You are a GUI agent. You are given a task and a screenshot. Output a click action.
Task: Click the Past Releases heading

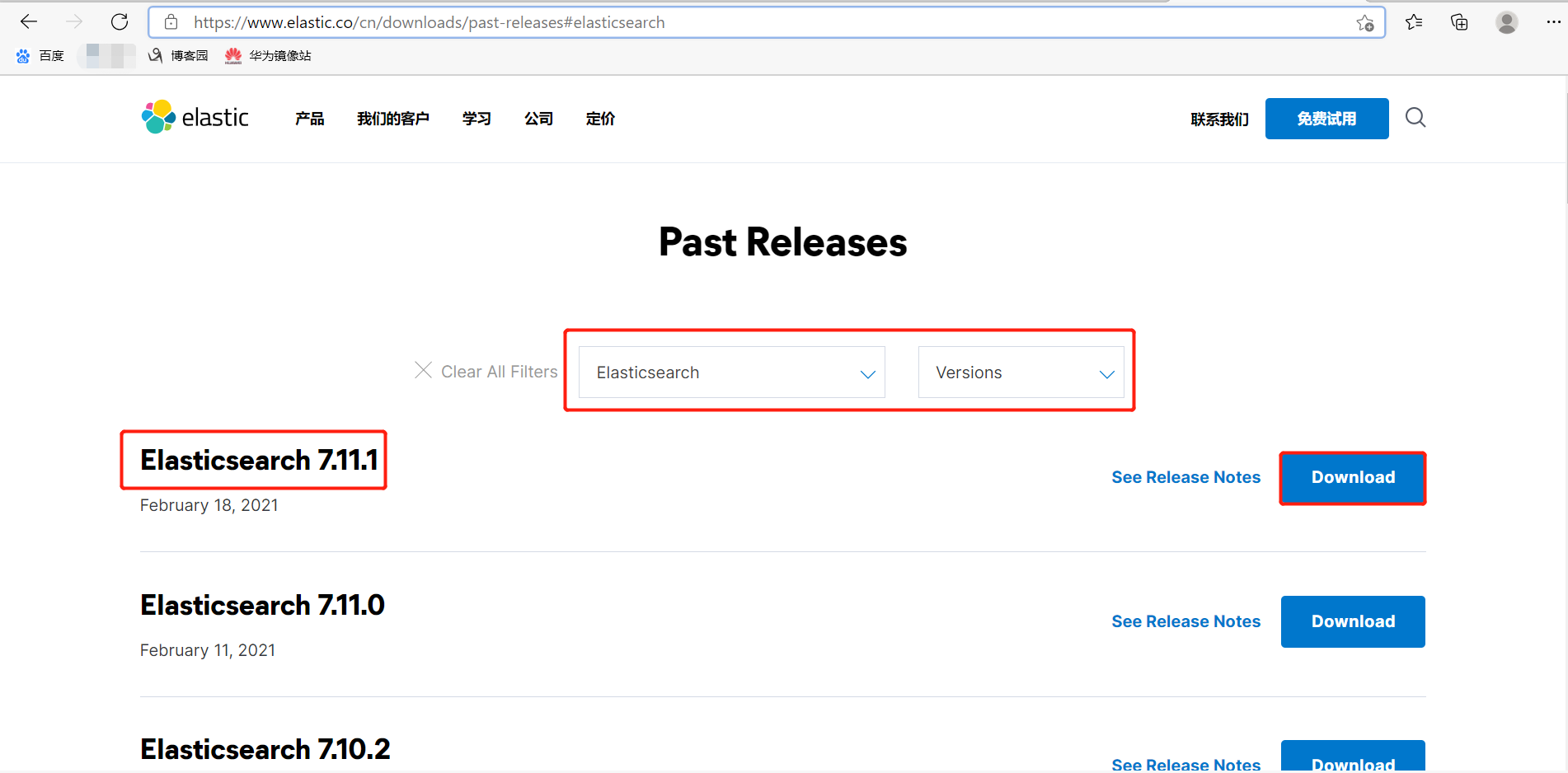pyautogui.click(x=783, y=242)
